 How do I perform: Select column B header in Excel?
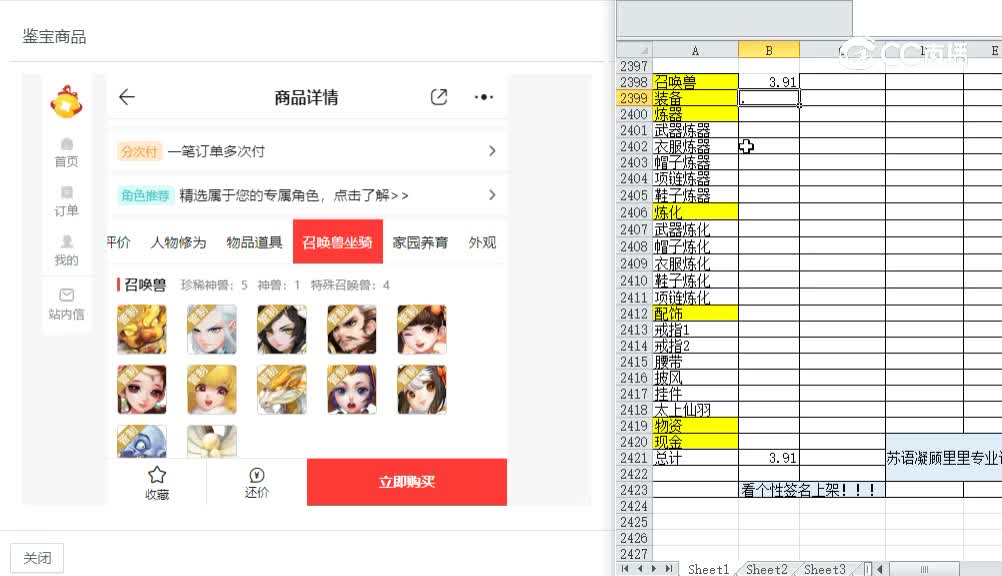(769, 51)
